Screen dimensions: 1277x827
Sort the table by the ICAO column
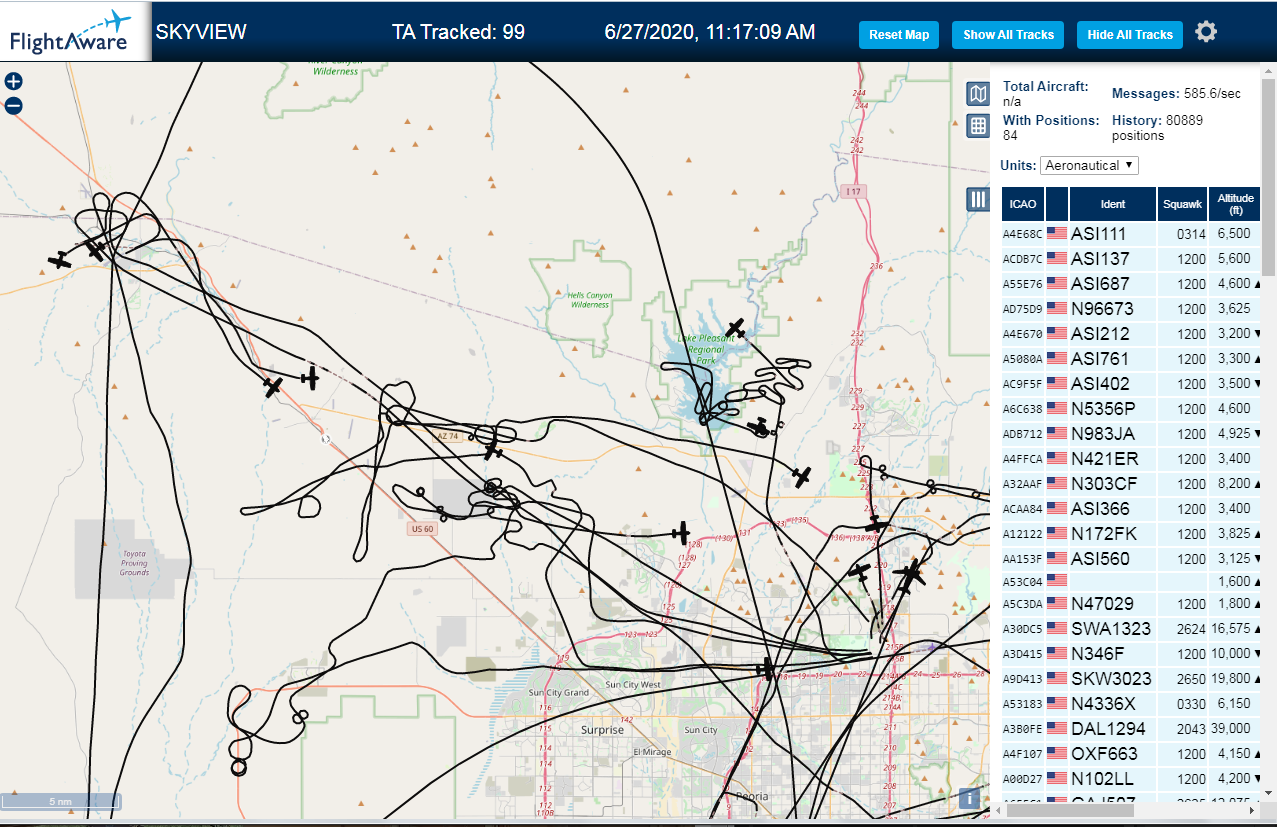[1023, 204]
